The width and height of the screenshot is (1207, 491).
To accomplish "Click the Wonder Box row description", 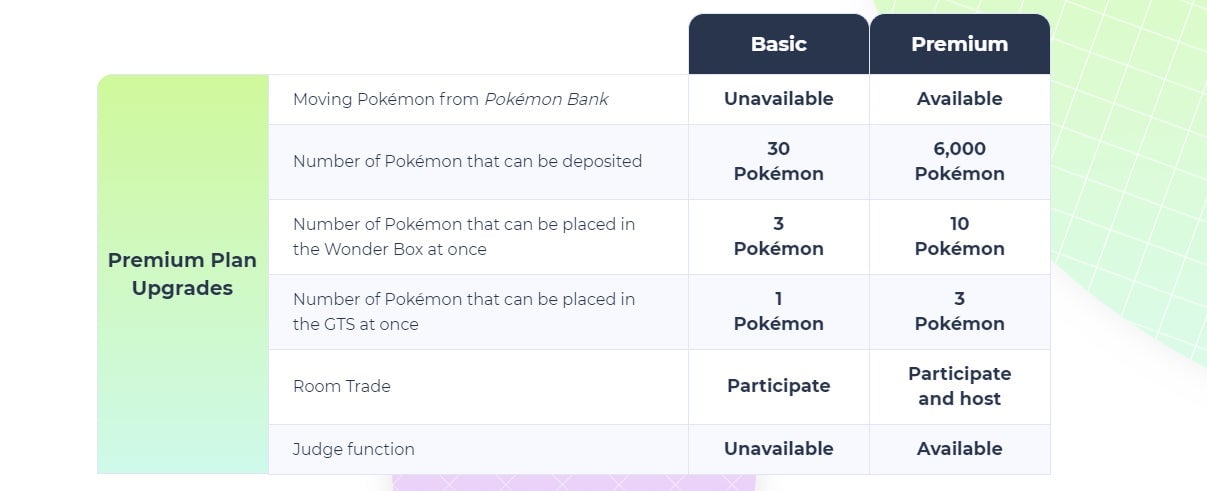I will [463, 237].
